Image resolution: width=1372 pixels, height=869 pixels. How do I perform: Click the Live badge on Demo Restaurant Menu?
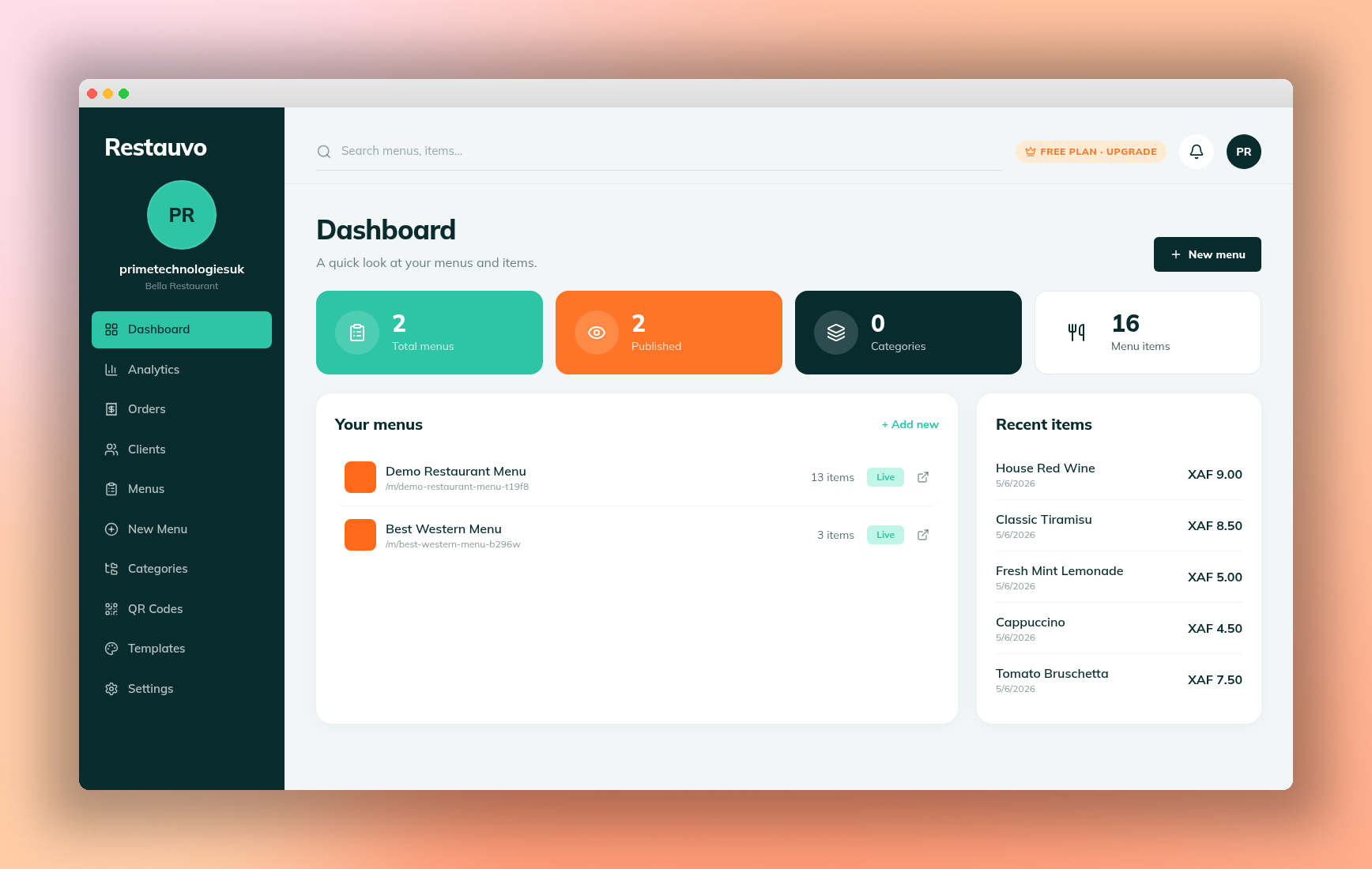[x=885, y=477]
